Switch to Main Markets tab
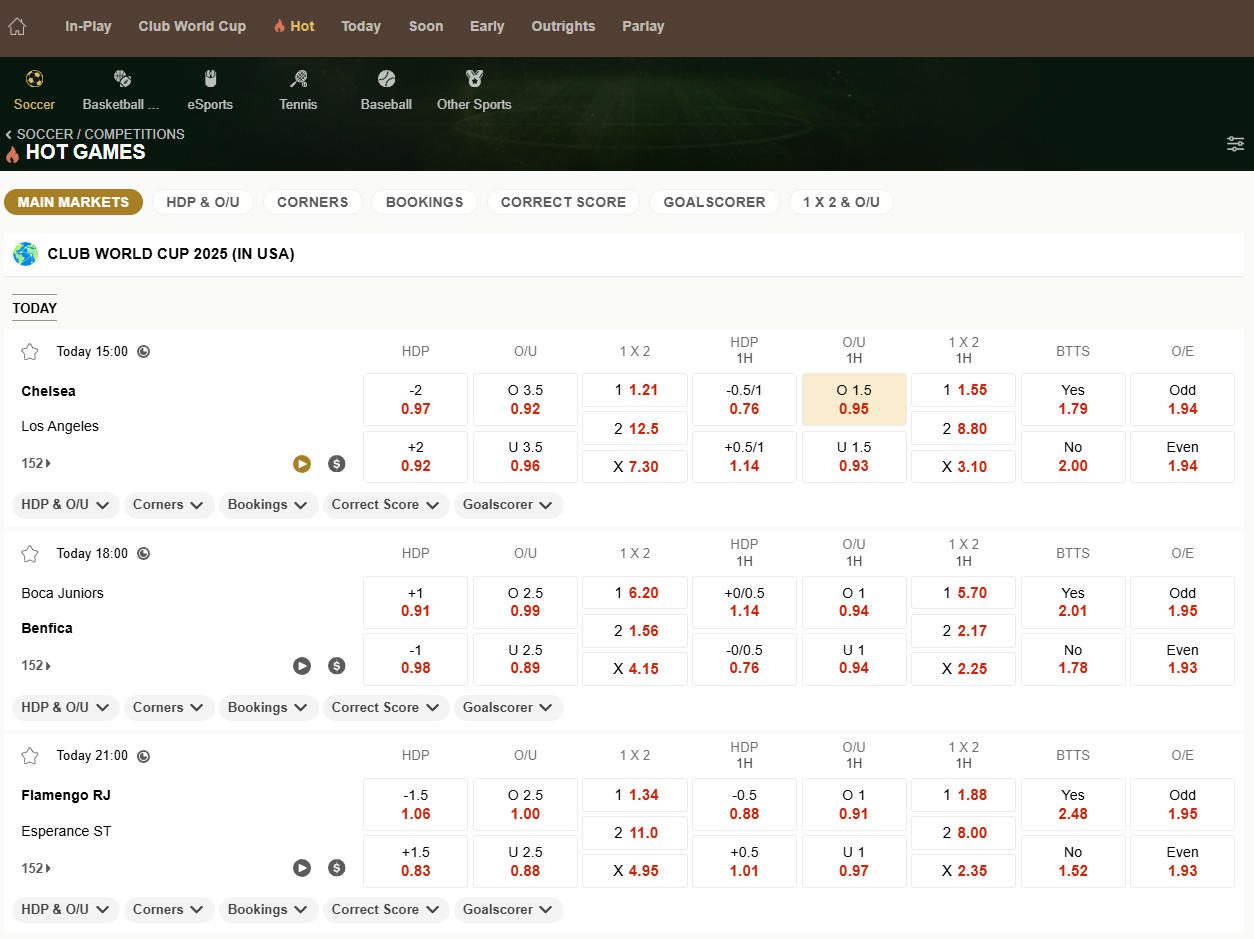1254x939 pixels. [x=74, y=202]
